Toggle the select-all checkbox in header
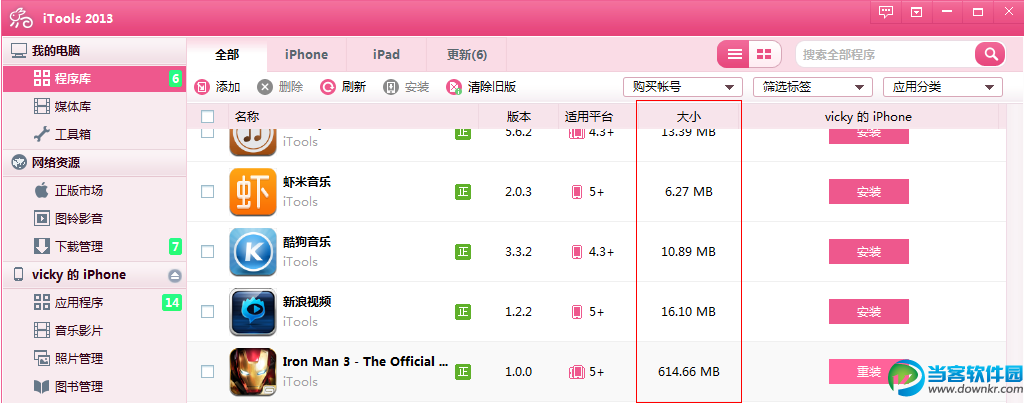The width and height of the screenshot is (1024, 403). tap(208, 117)
